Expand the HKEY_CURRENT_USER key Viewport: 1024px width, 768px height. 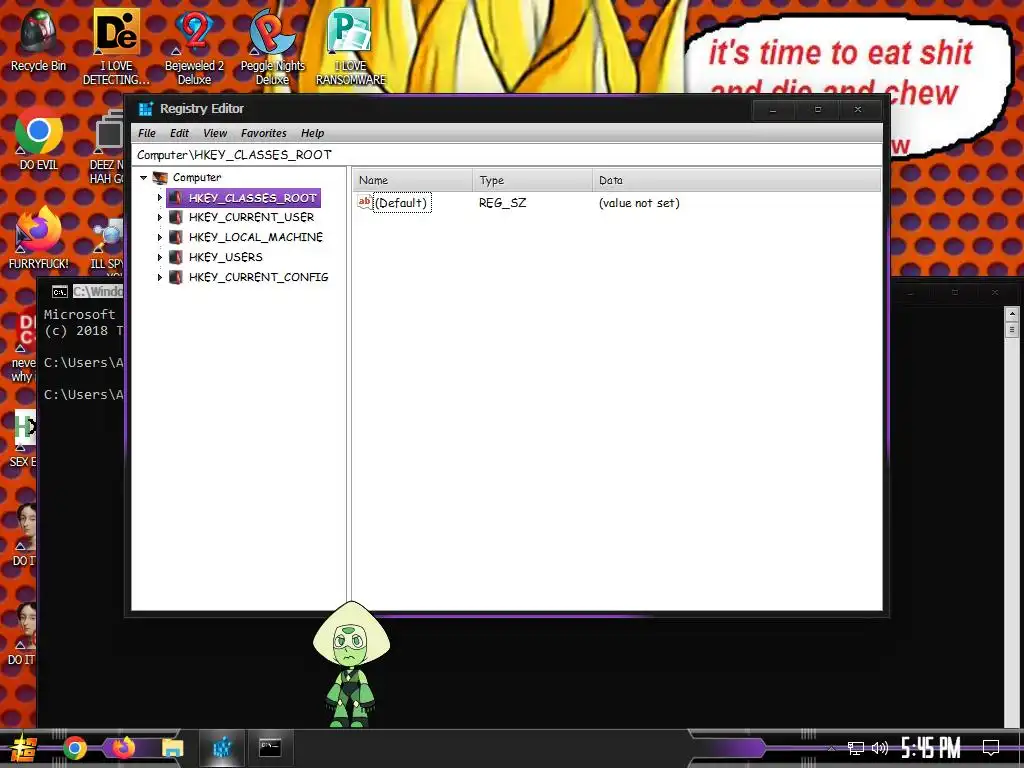pos(159,217)
